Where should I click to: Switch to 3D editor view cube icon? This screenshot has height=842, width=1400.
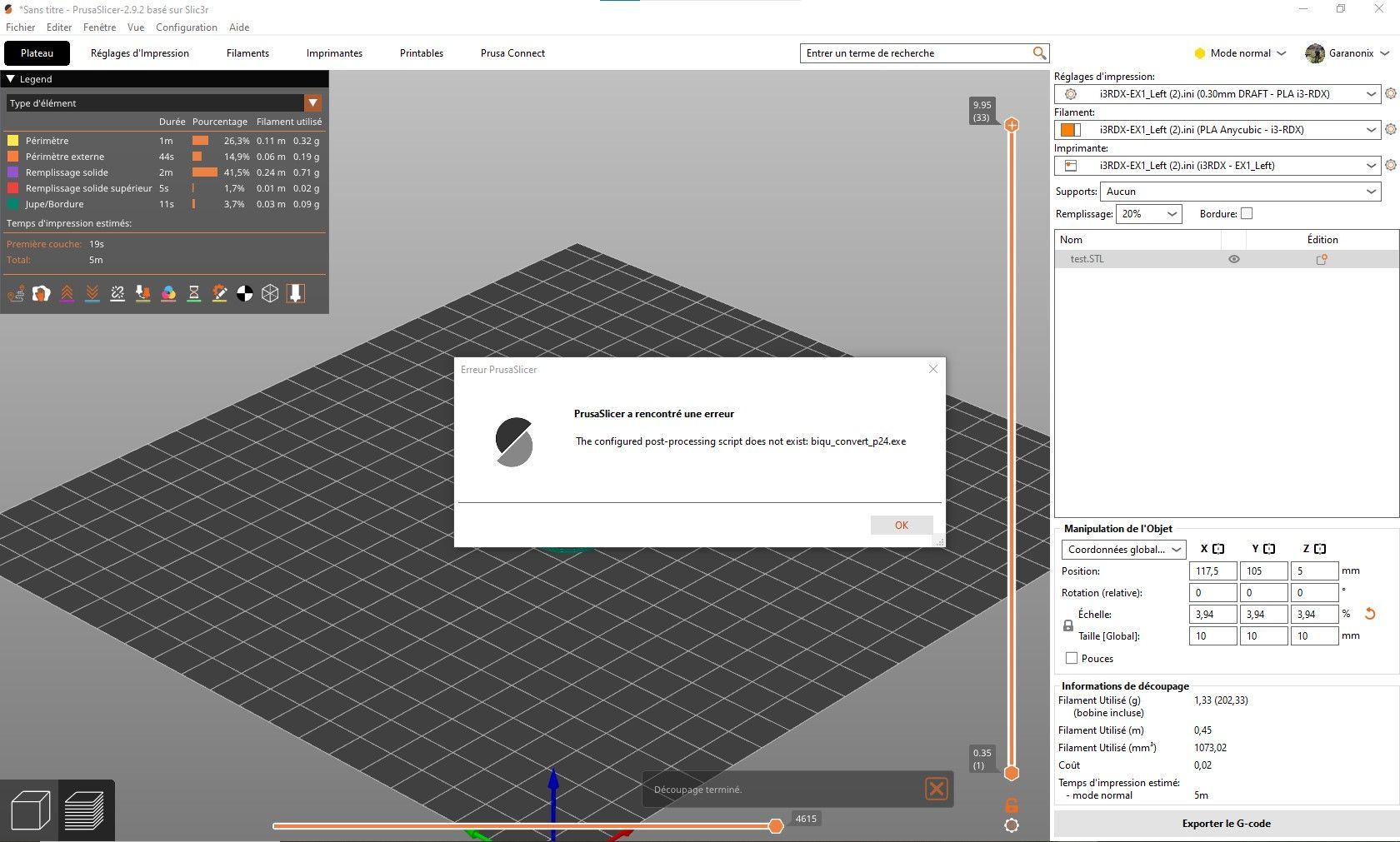30,810
